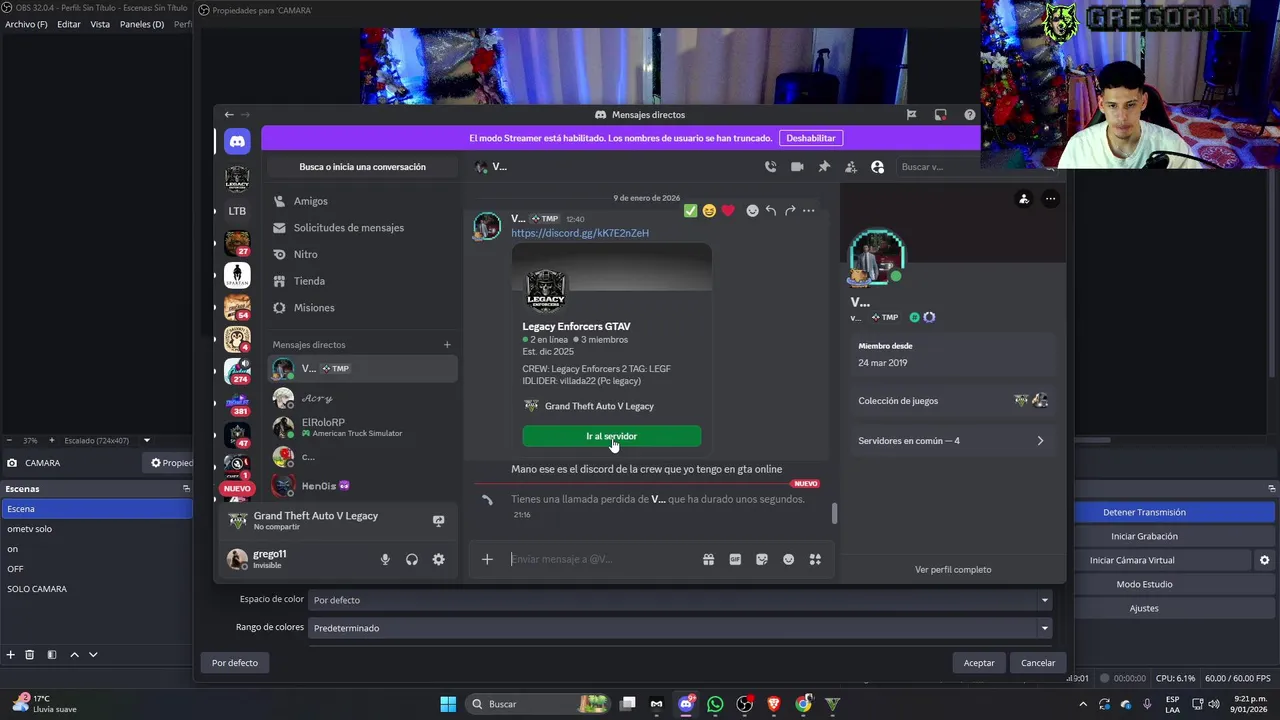Open friend options icon on the profile panel
The image size is (1280, 720).
pos(1023,199)
